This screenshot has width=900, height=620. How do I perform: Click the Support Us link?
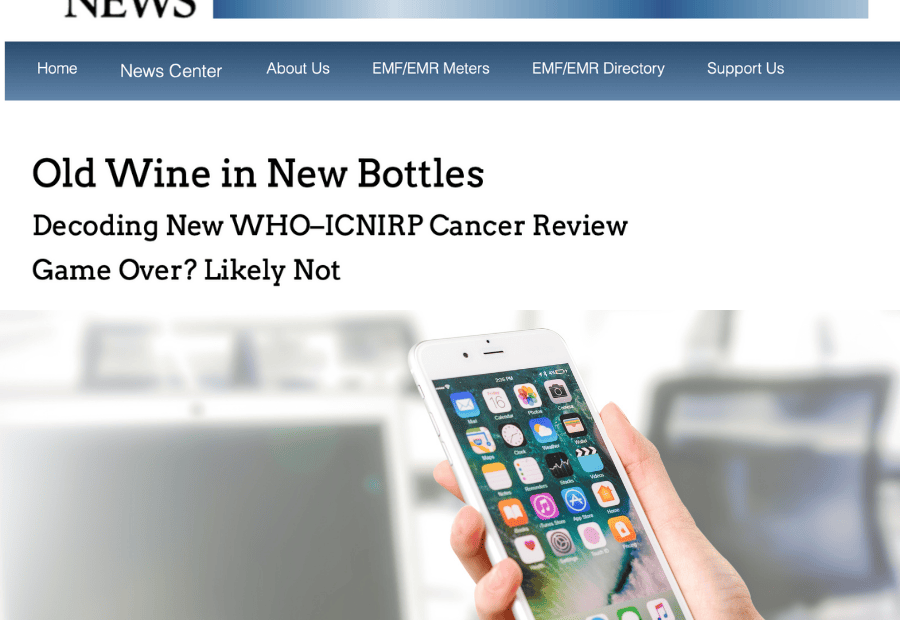pyautogui.click(x=745, y=68)
